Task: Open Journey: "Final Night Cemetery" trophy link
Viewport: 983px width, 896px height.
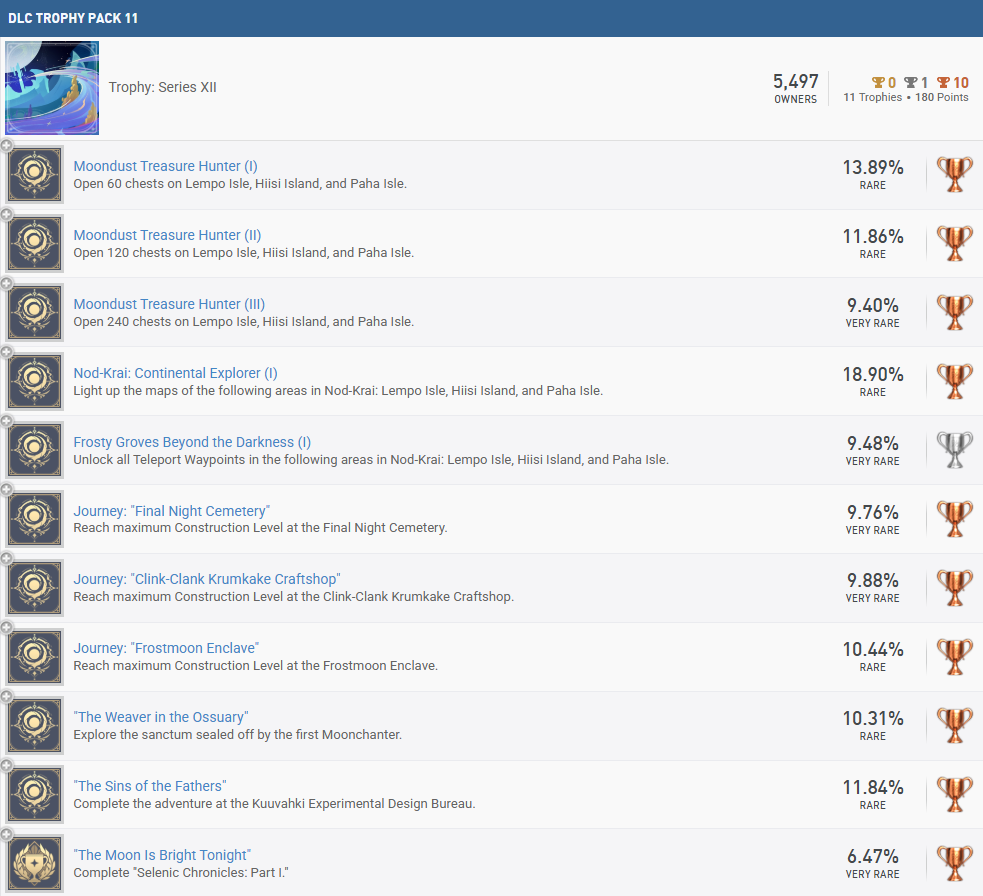Action: pyautogui.click(x=172, y=511)
